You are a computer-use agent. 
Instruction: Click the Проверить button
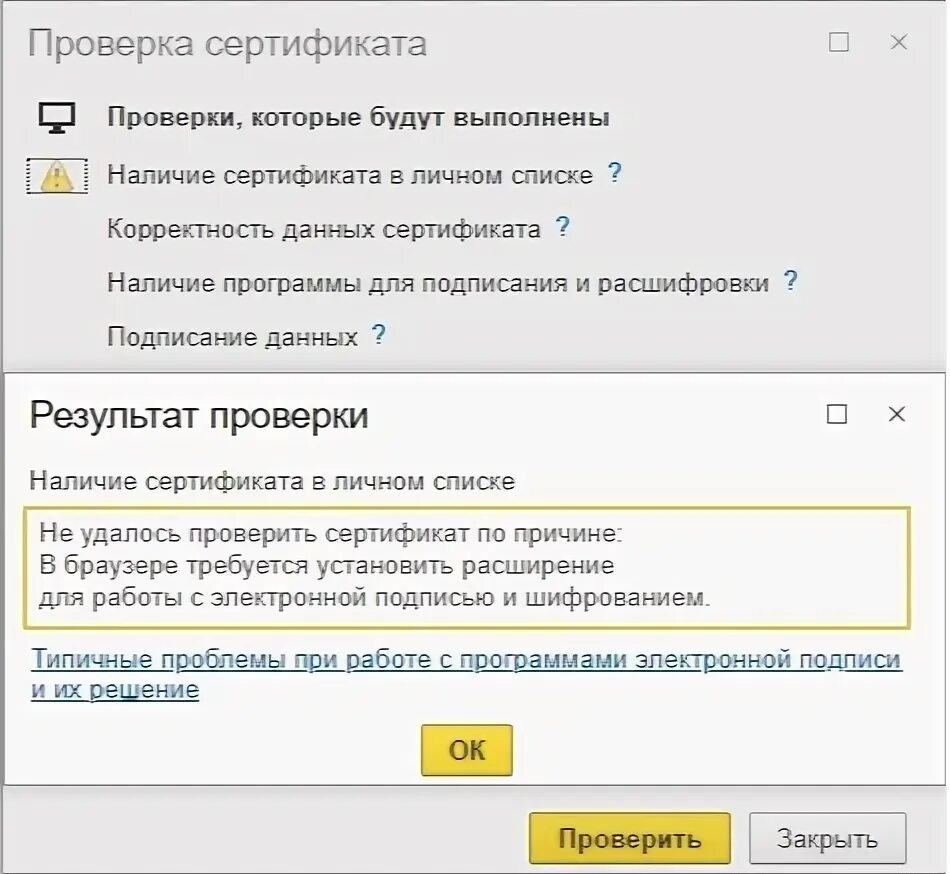[x=629, y=838]
